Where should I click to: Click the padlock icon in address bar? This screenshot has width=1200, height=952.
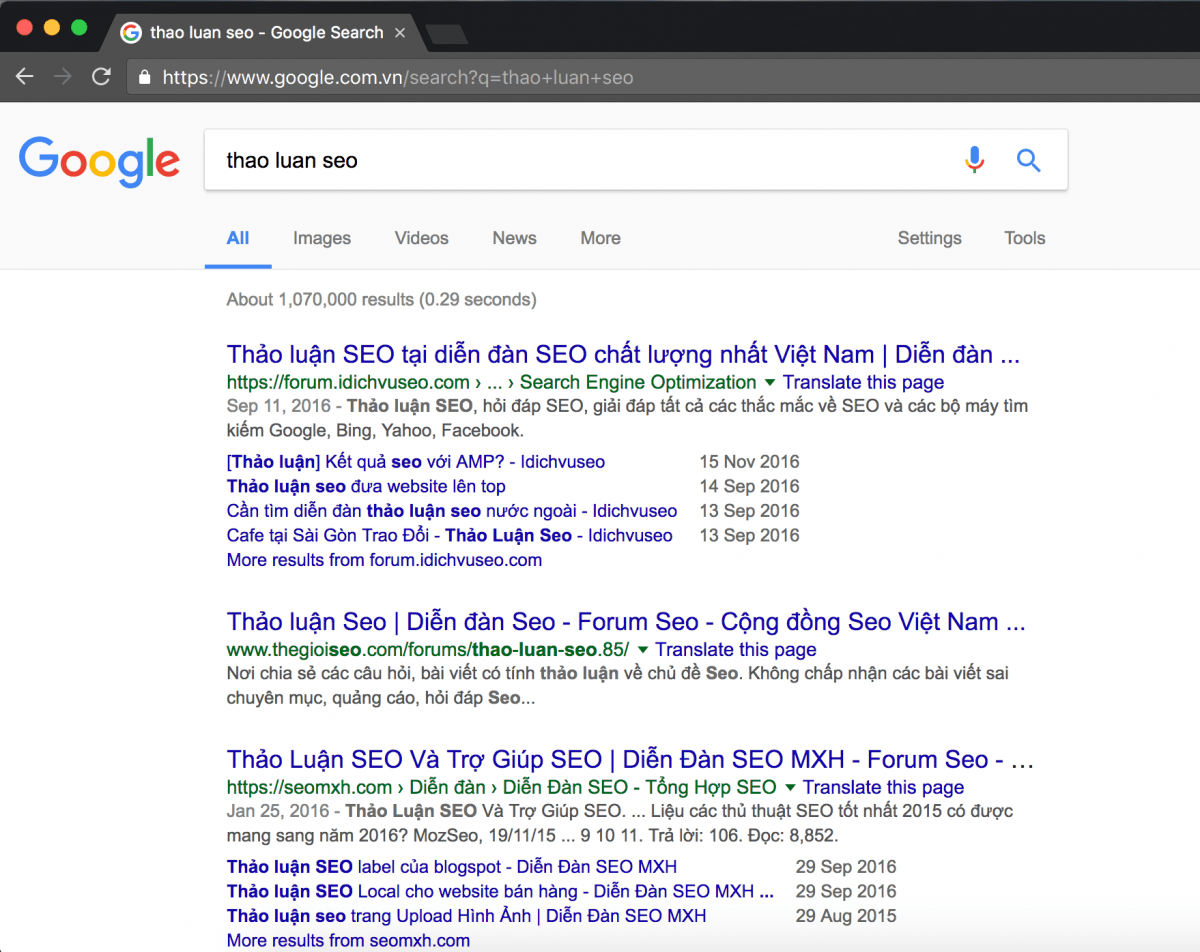[x=145, y=77]
